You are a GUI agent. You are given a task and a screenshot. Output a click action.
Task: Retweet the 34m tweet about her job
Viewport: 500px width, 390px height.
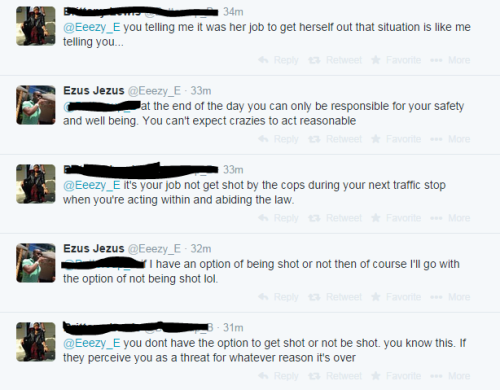pyautogui.click(x=335, y=60)
